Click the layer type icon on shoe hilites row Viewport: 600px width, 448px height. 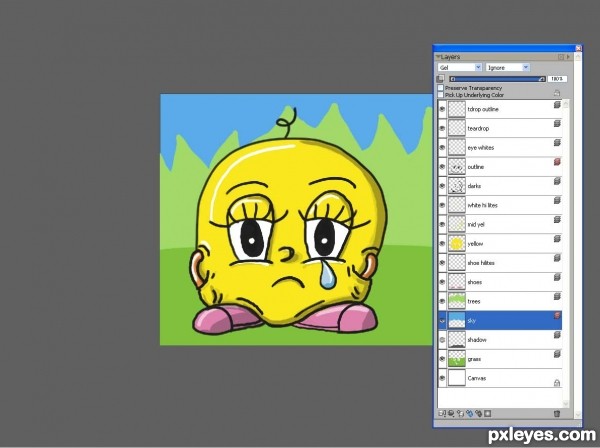coord(557,258)
